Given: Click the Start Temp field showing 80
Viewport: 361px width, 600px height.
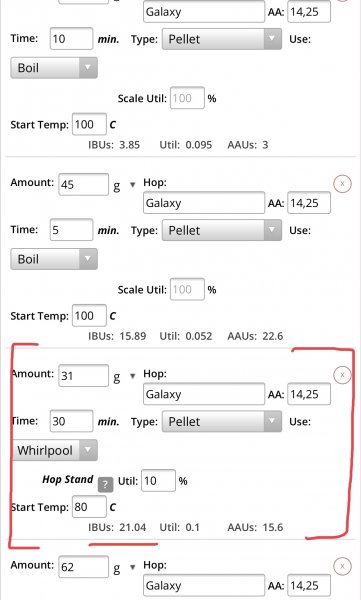Looking at the screenshot, I should [89, 507].
